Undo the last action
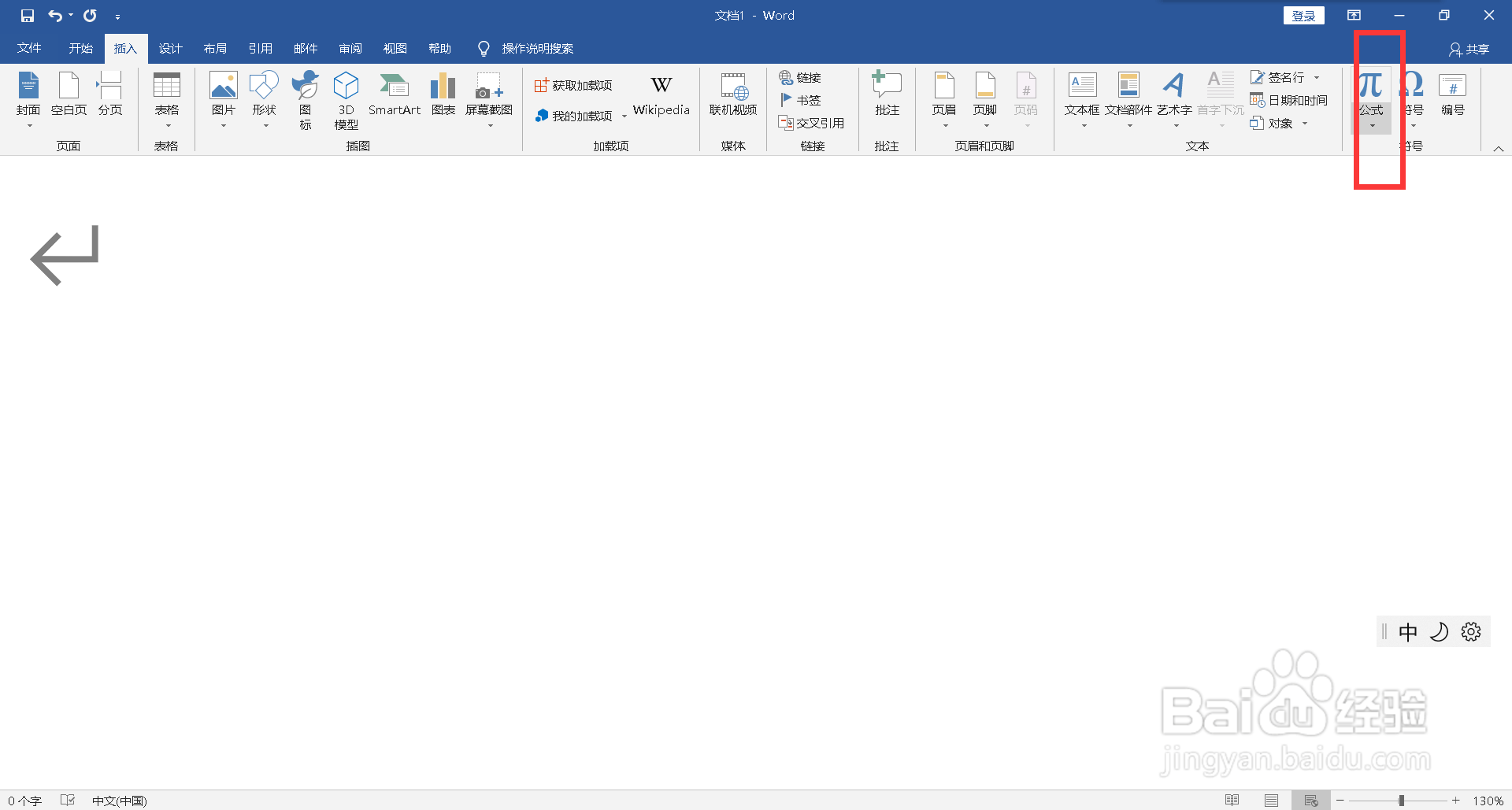1512x810 pixels. [x=54, y=15]
